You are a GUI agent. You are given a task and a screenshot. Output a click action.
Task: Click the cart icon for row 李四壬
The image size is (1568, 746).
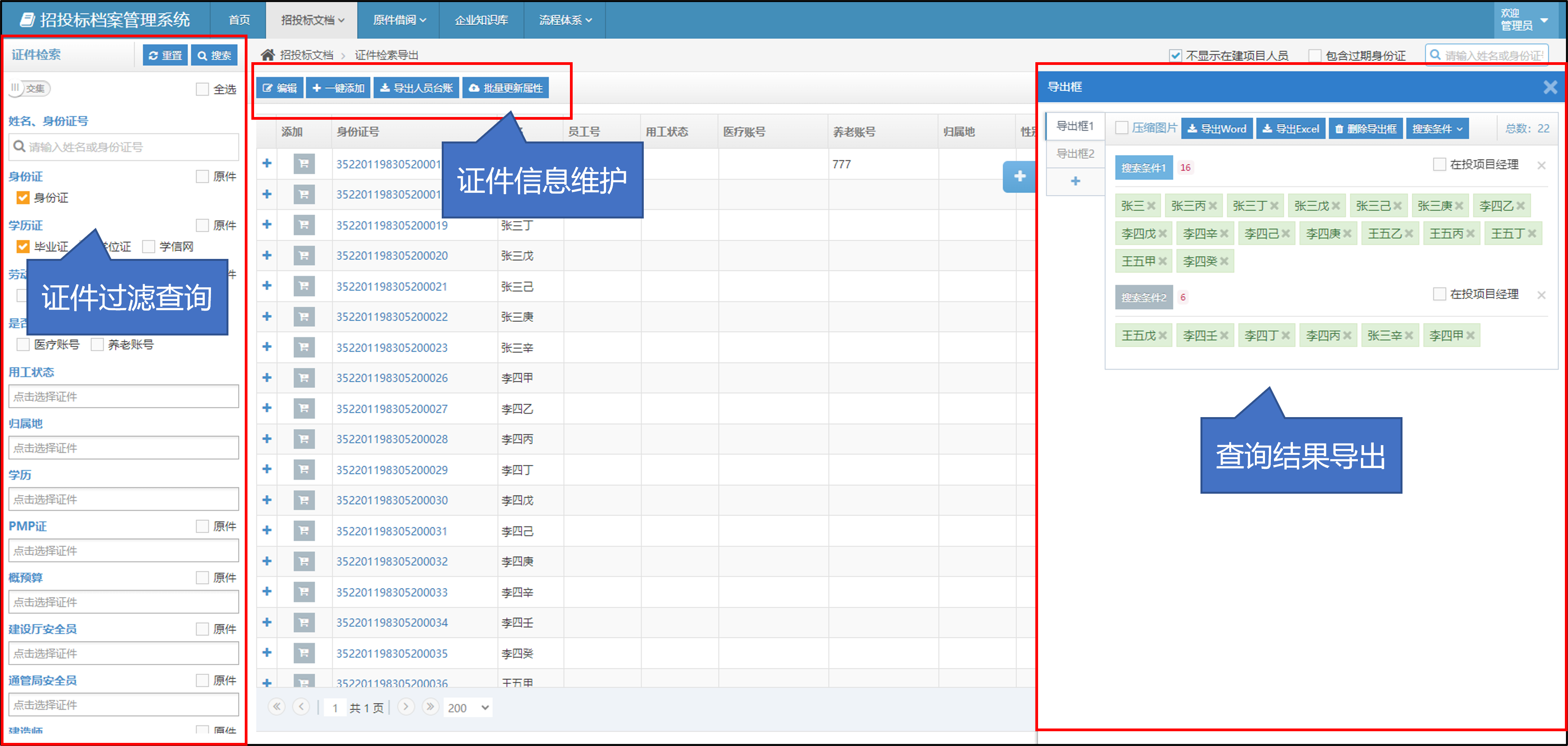(304, 622)
